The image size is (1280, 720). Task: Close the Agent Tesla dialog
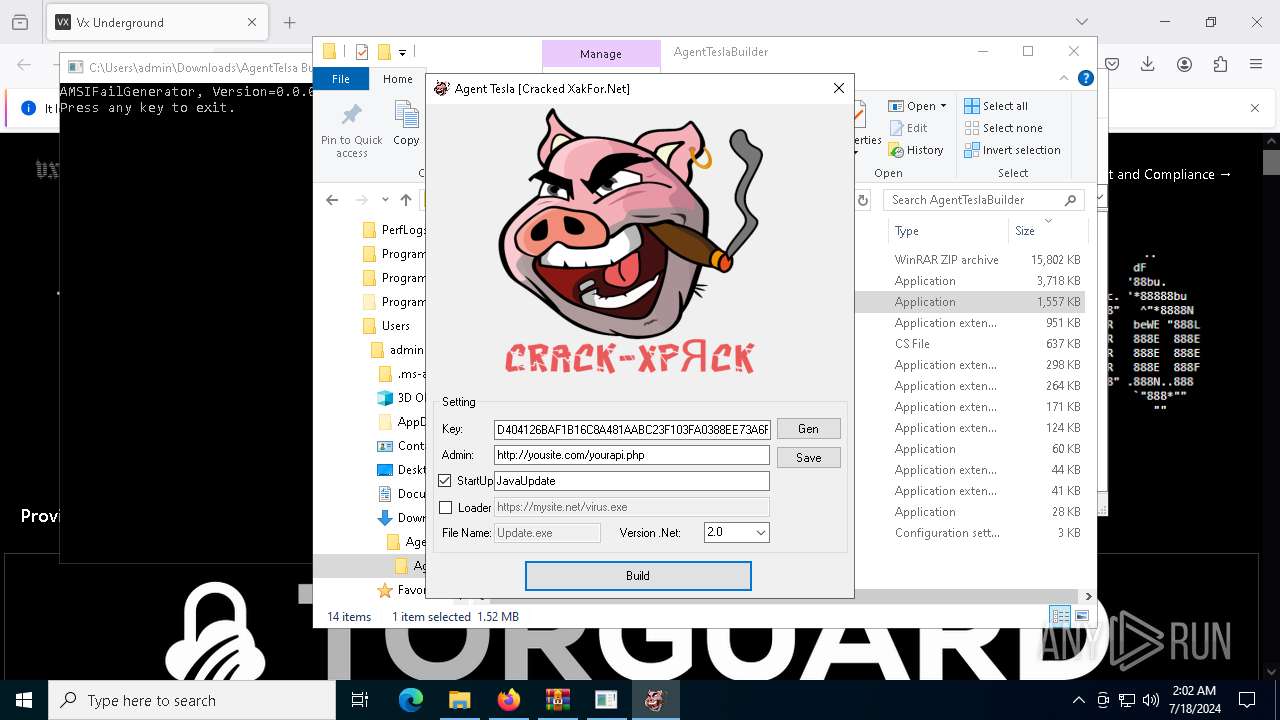point(839,88)
